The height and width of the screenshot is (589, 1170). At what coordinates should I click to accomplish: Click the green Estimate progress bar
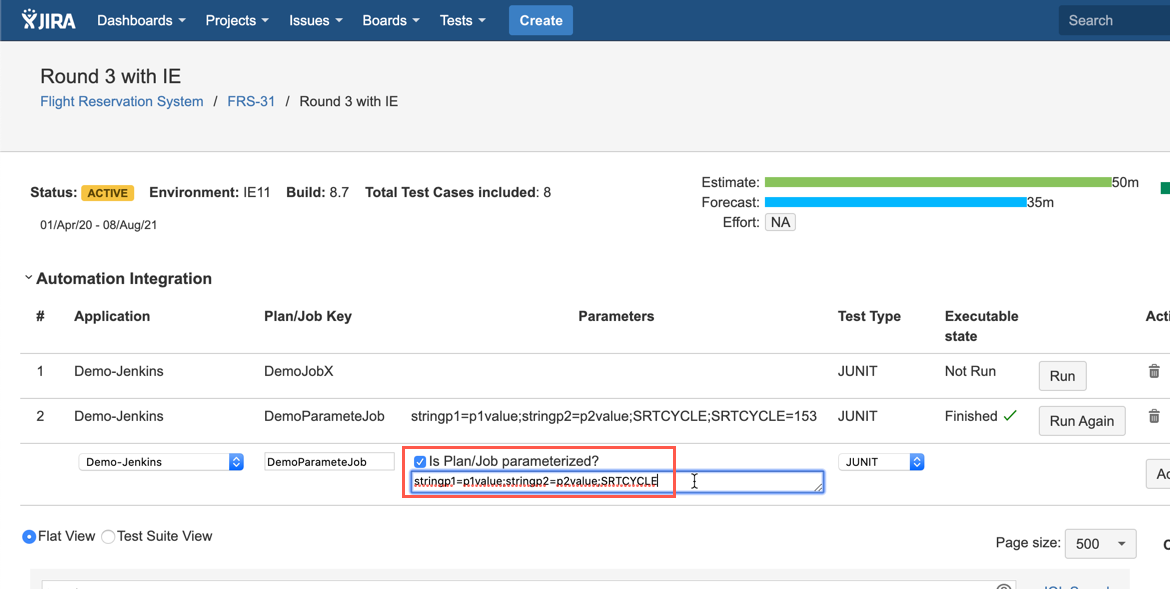point(938,182)
